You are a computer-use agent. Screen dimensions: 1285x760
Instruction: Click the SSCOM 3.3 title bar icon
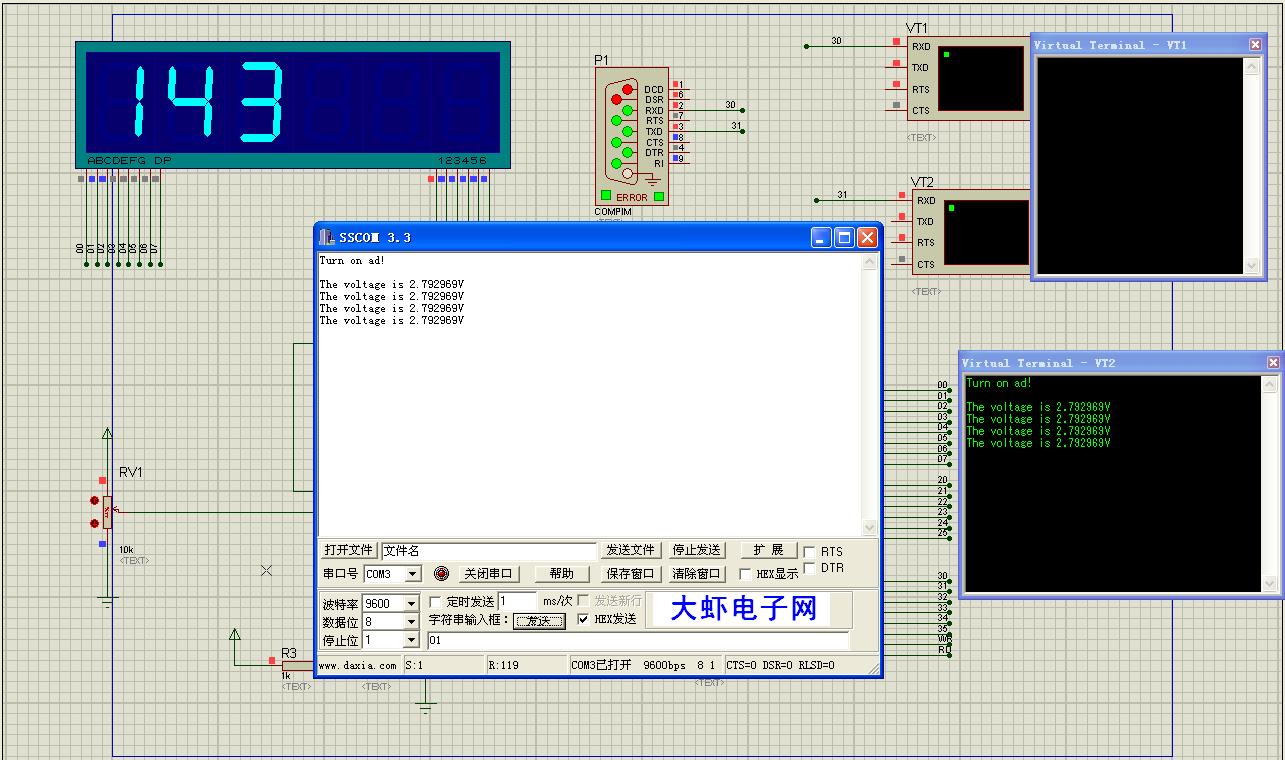coord(327,237)
